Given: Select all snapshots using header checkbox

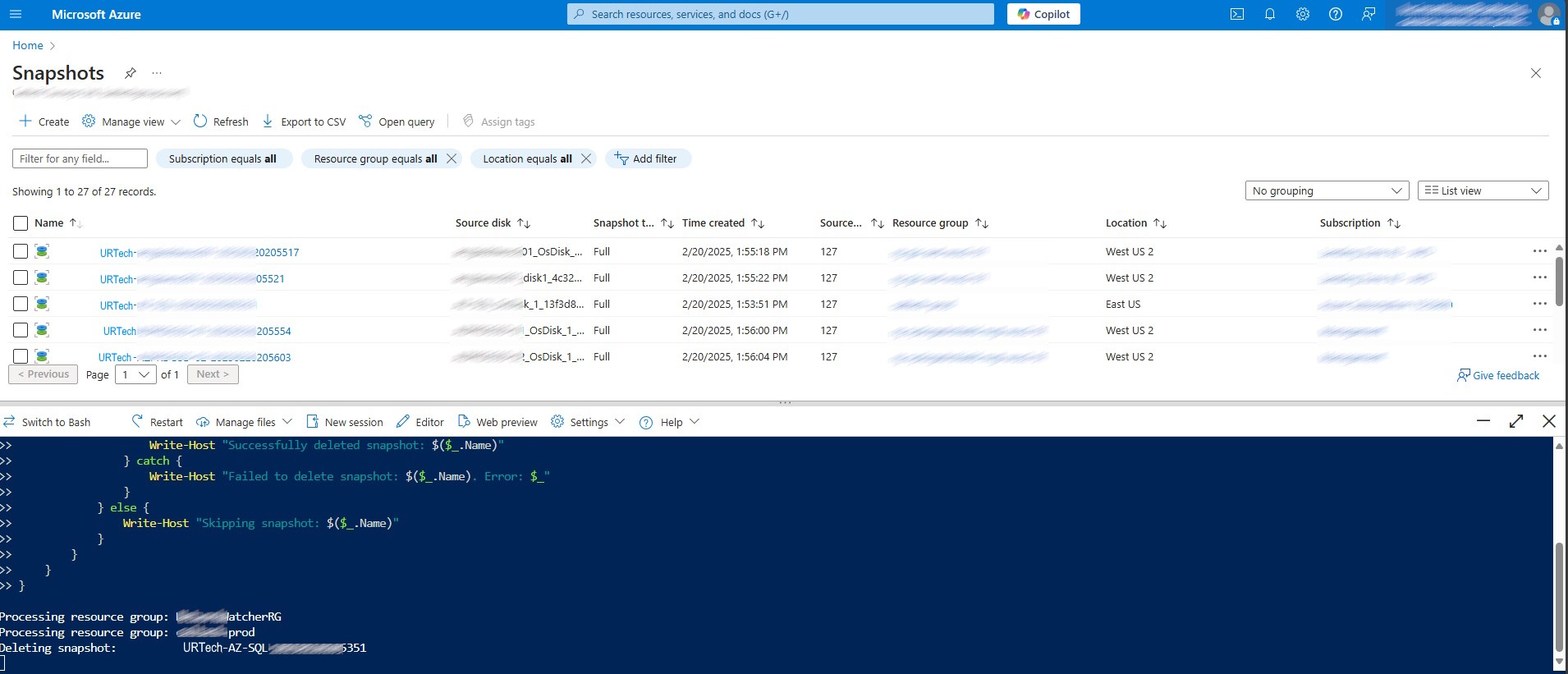Looking at the screenshot, I should point(21,223).
